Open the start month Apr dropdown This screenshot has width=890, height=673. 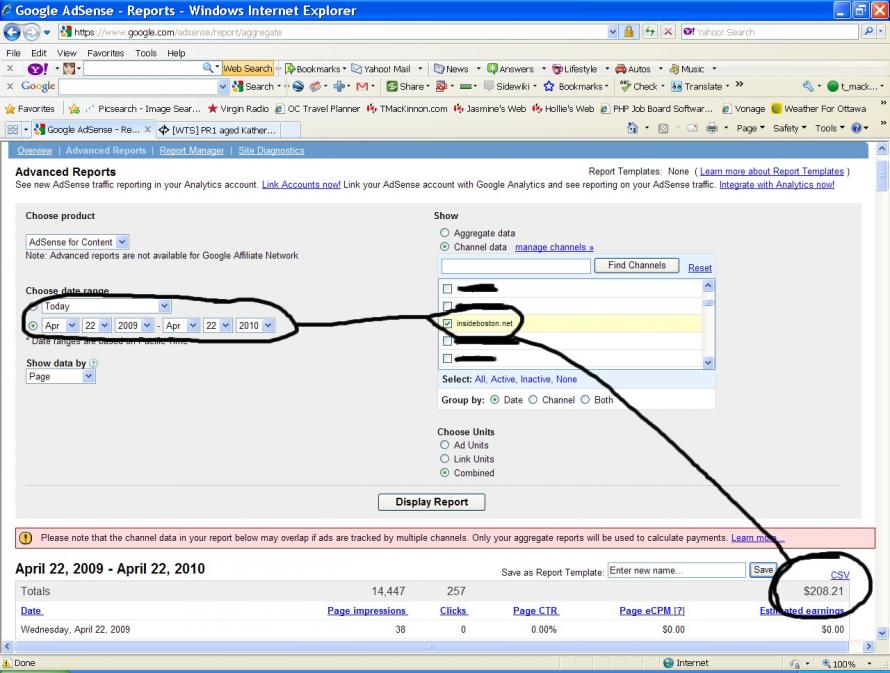pyautogui.click(x=60, y=326)
